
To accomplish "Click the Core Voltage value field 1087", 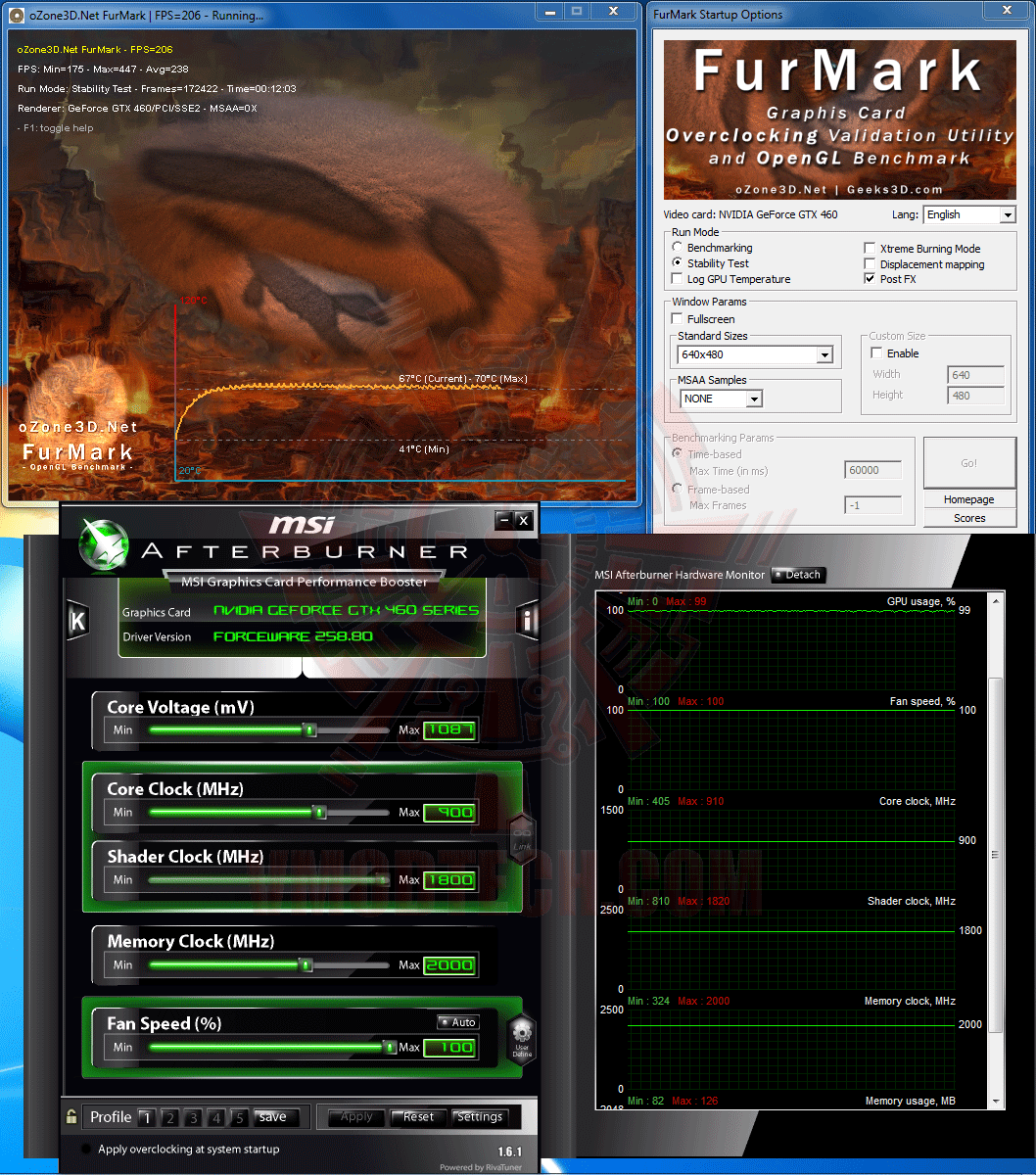I will tap(450, 729).
